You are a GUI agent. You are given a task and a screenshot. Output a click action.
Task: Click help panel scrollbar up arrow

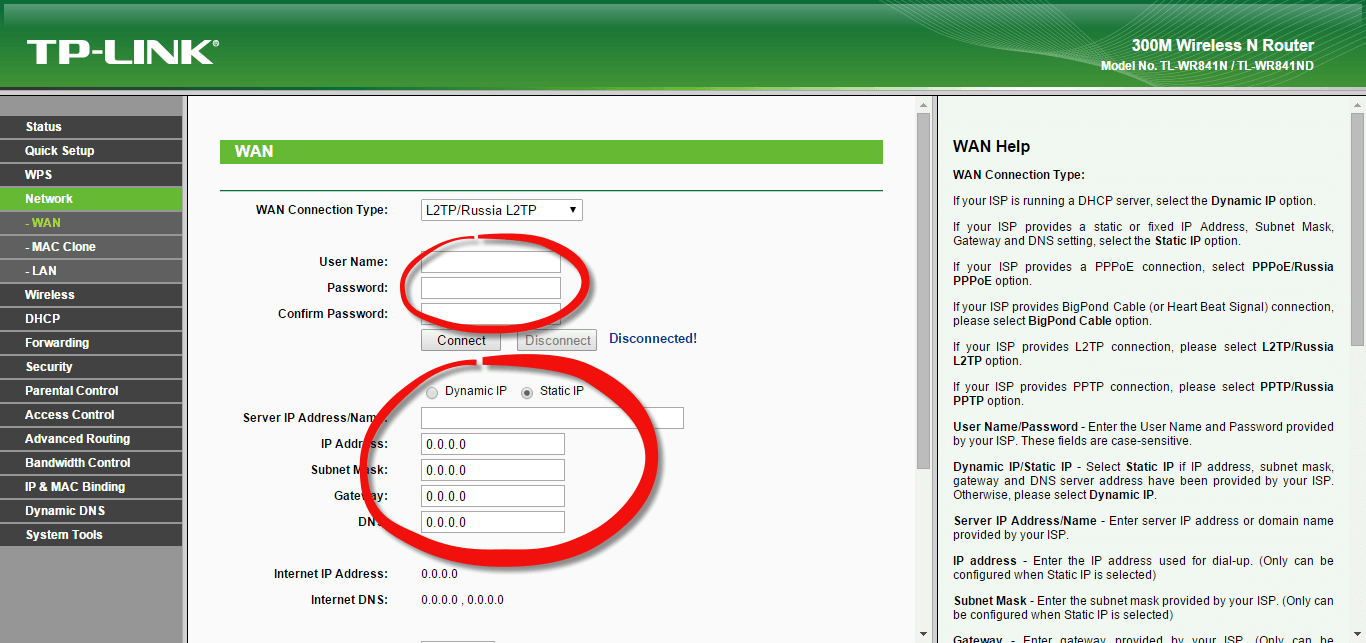pos(1357,105)
